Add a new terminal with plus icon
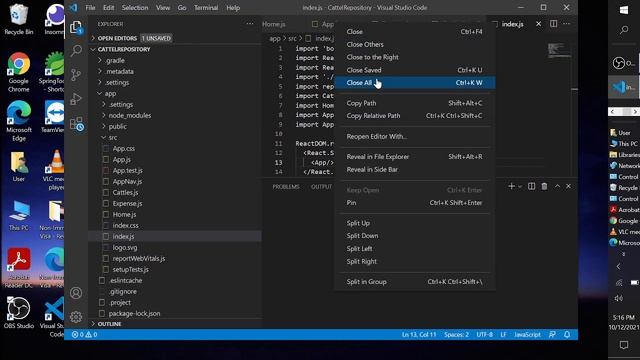This screenshot has height=360, width=640. 511,186
